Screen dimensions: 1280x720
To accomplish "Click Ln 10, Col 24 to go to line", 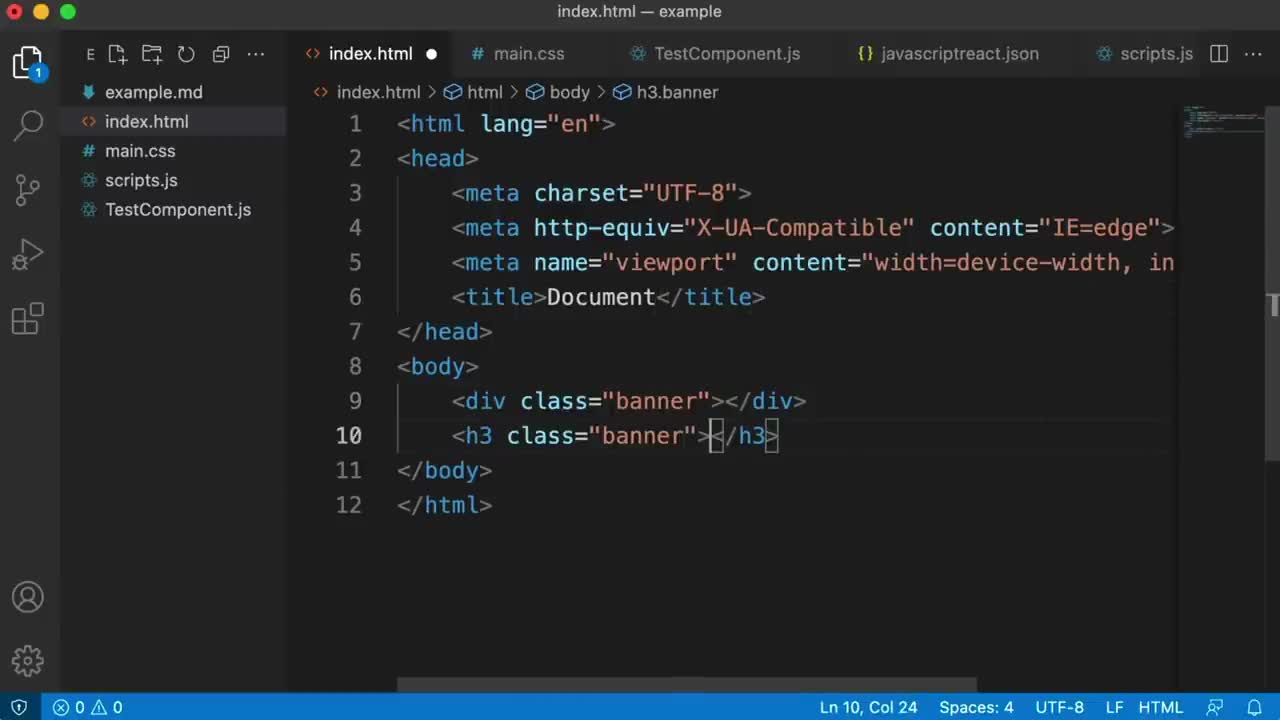I will pyautogui.click(x=868, y=707).
